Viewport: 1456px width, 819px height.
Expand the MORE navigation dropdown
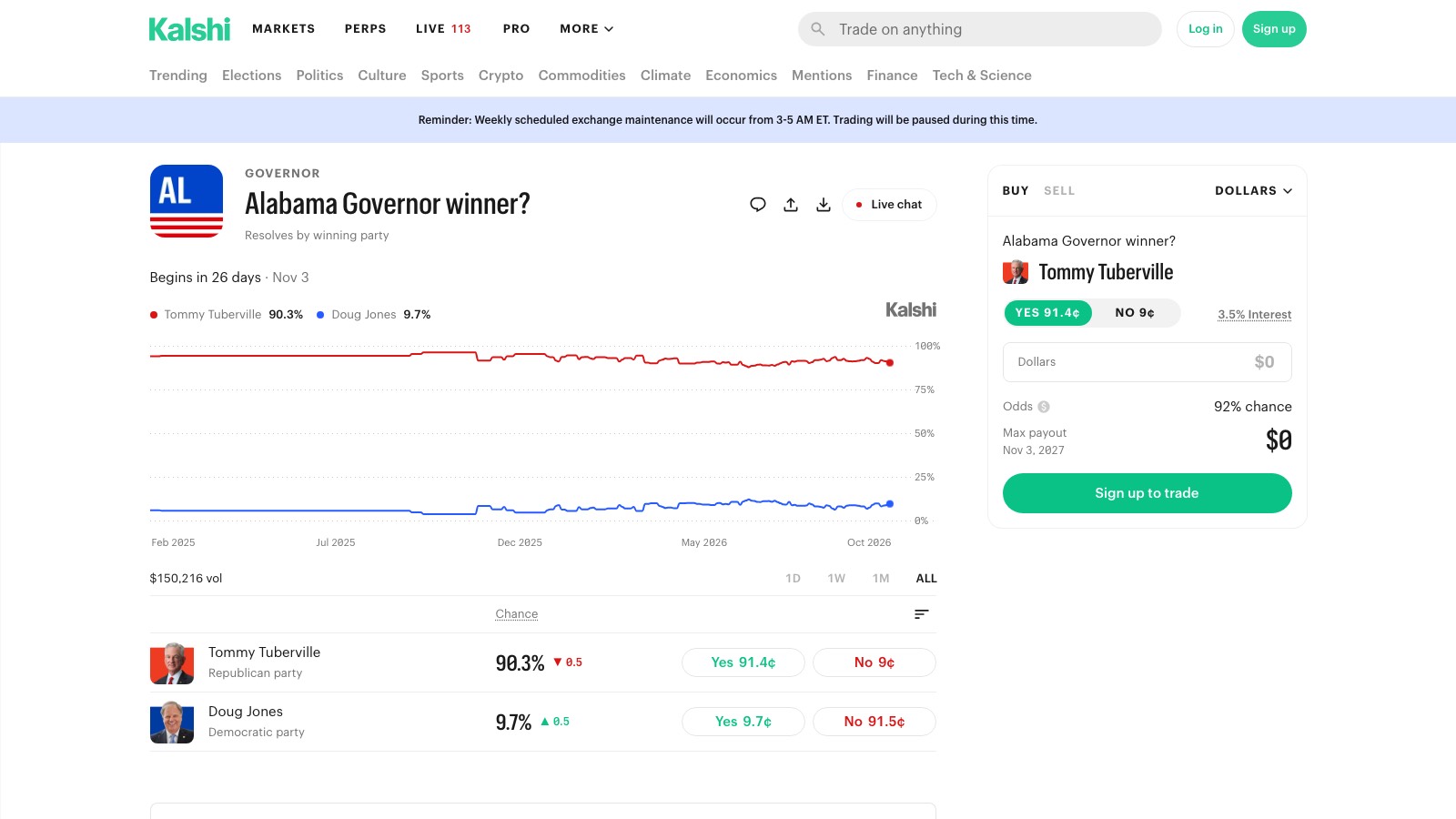pyautogui.click(x=587, y=29)
